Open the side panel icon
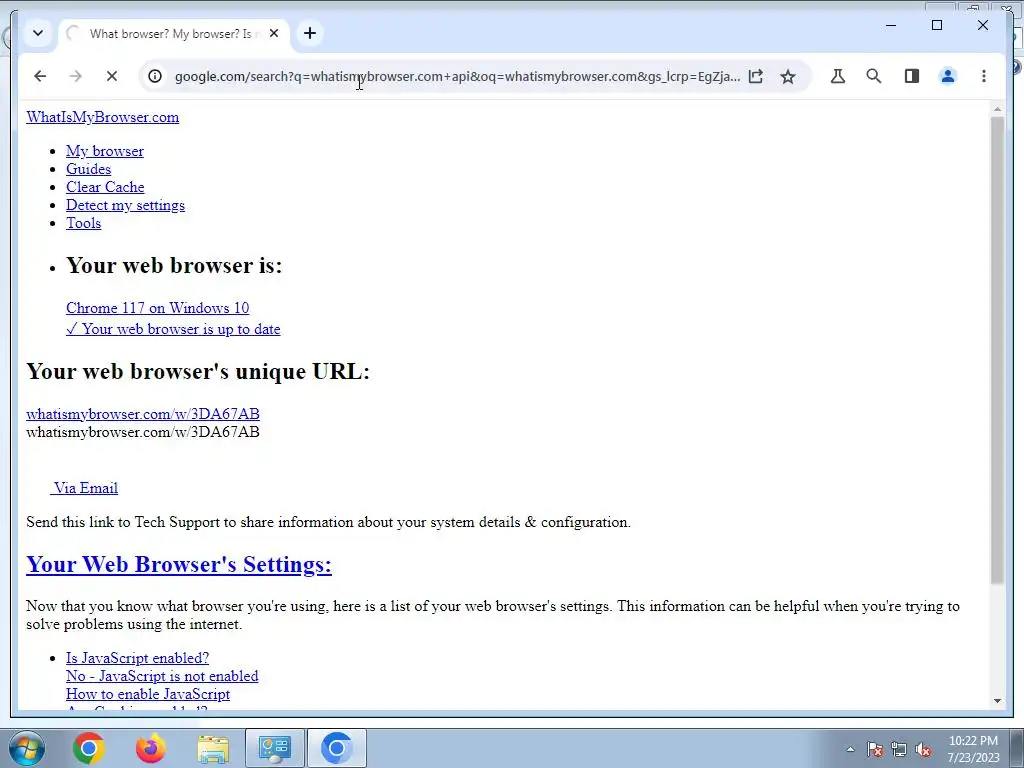 pyautogui.click(x=912, y=76)
